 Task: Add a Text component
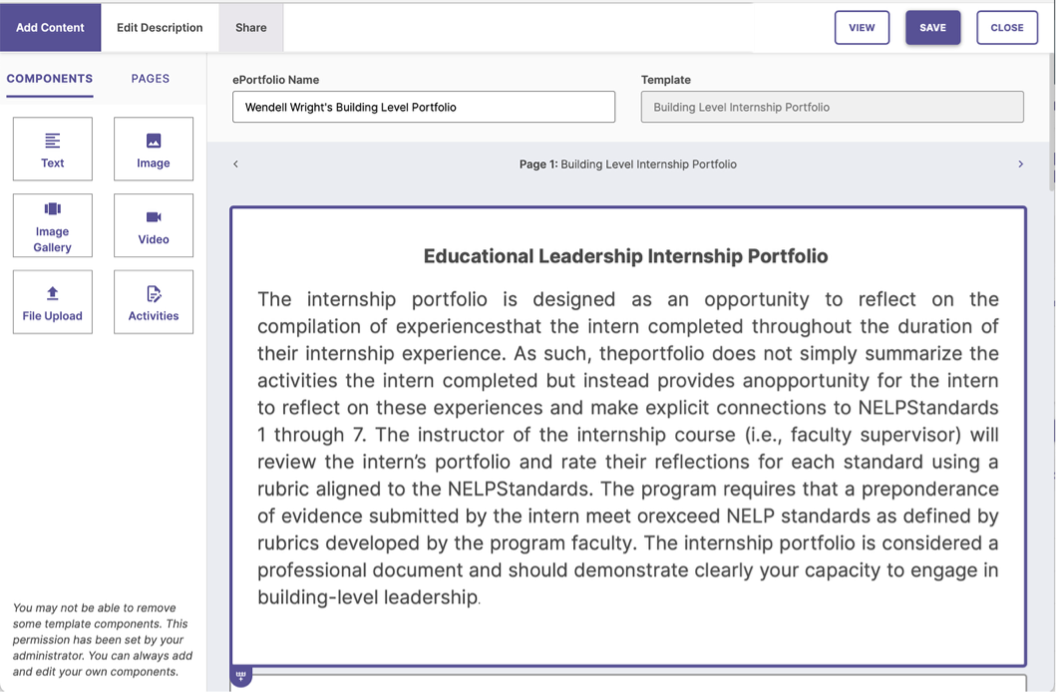(x=52, y=149)
